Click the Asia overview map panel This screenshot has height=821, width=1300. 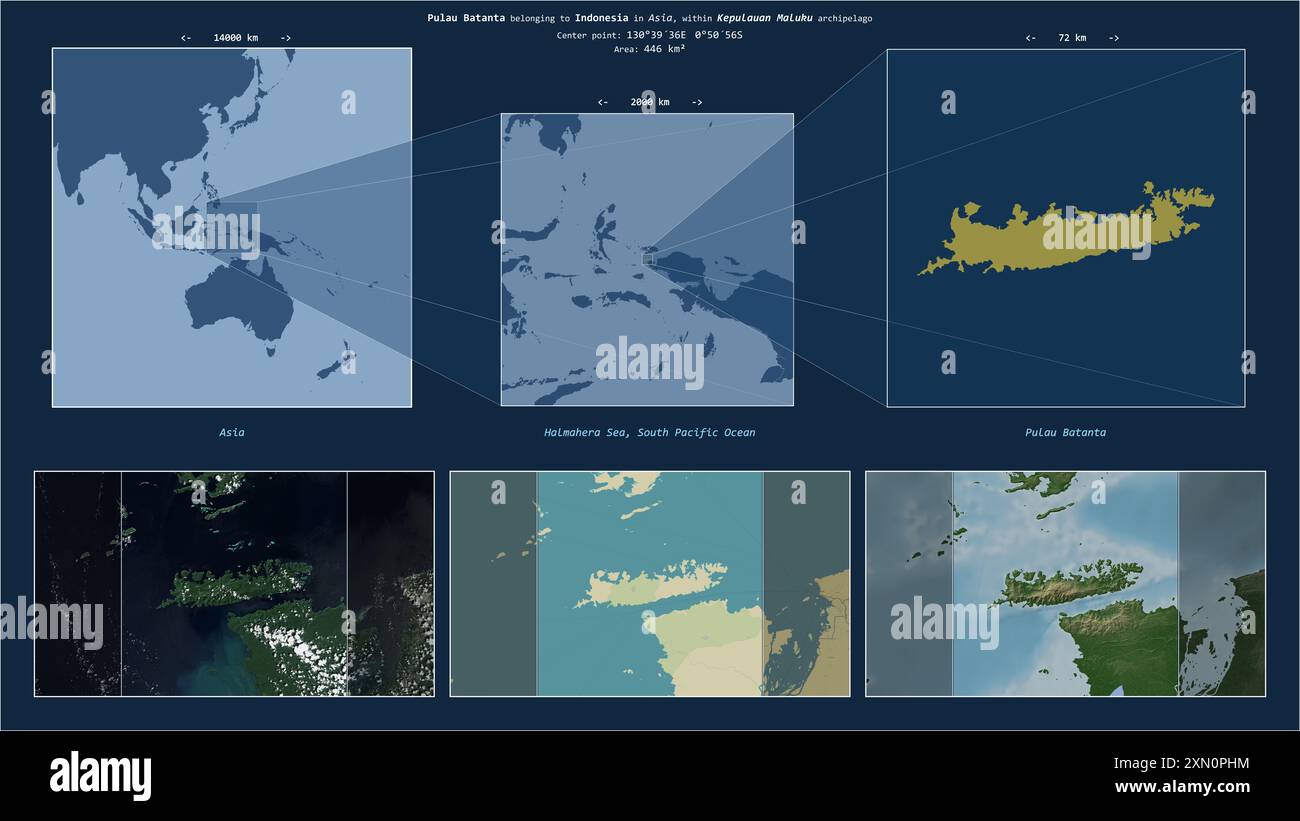pyautogui.click(x=232, y=228)
